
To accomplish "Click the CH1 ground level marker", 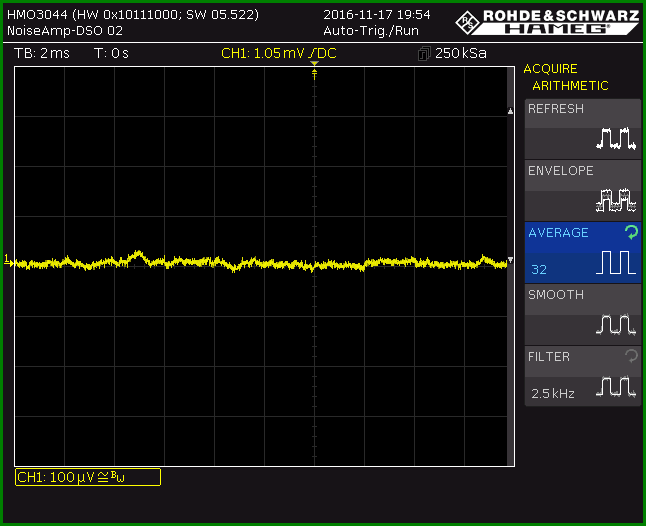I will pyautogui.click(x=8, y=260).
